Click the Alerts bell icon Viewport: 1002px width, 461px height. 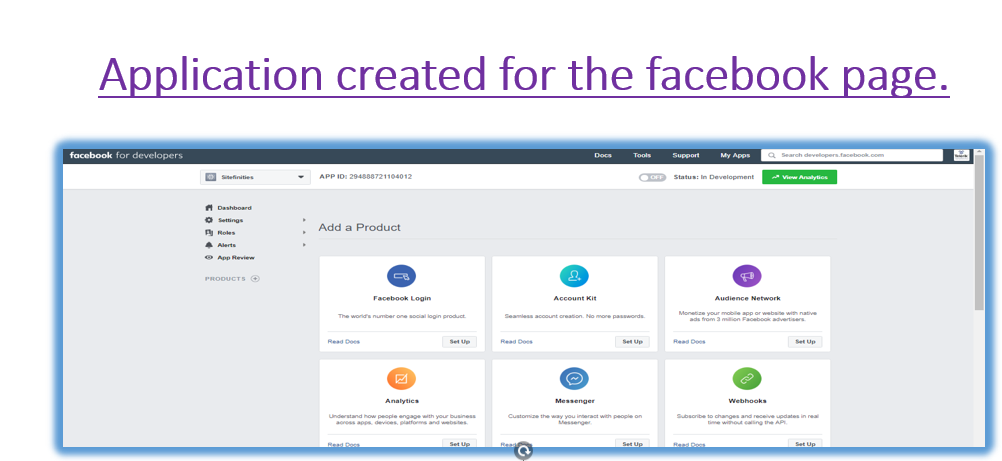tap(208, 245)
